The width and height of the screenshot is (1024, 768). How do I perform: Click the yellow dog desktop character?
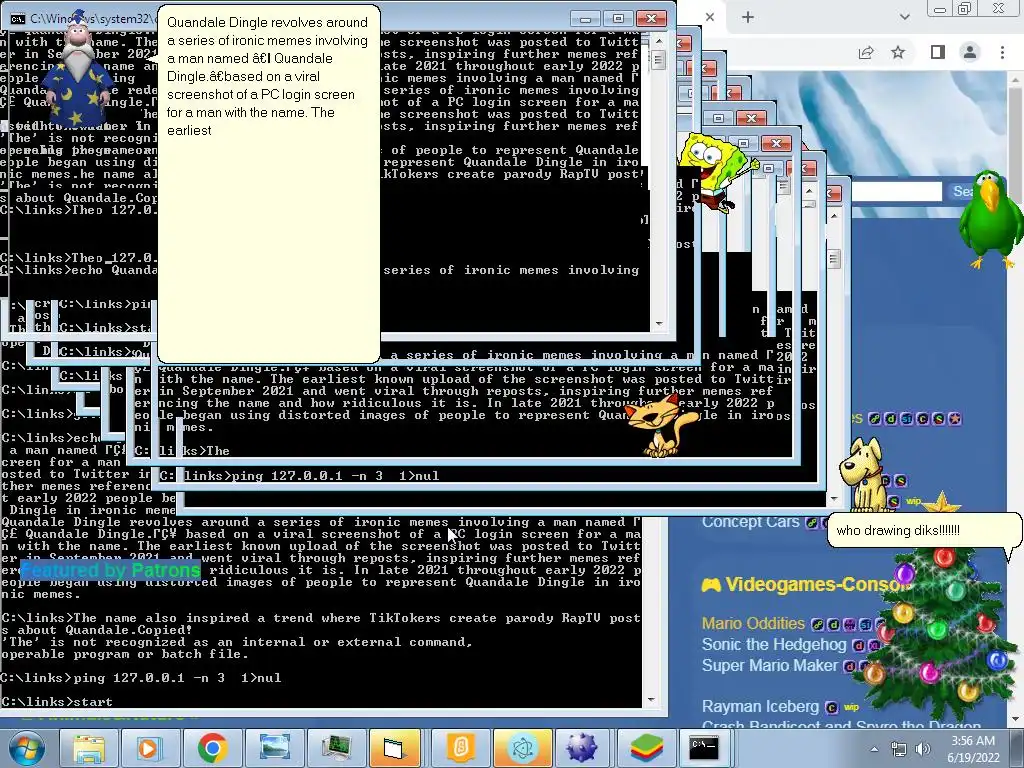[863, 475]
